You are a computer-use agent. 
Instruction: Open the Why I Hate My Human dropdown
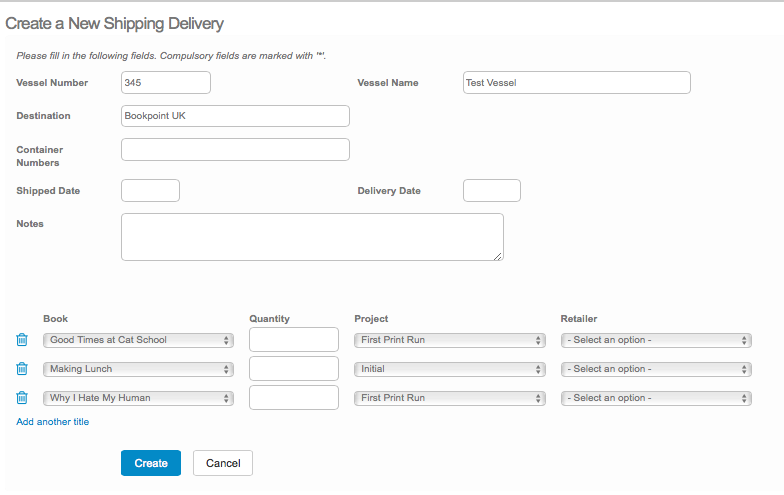coord(139,398)
